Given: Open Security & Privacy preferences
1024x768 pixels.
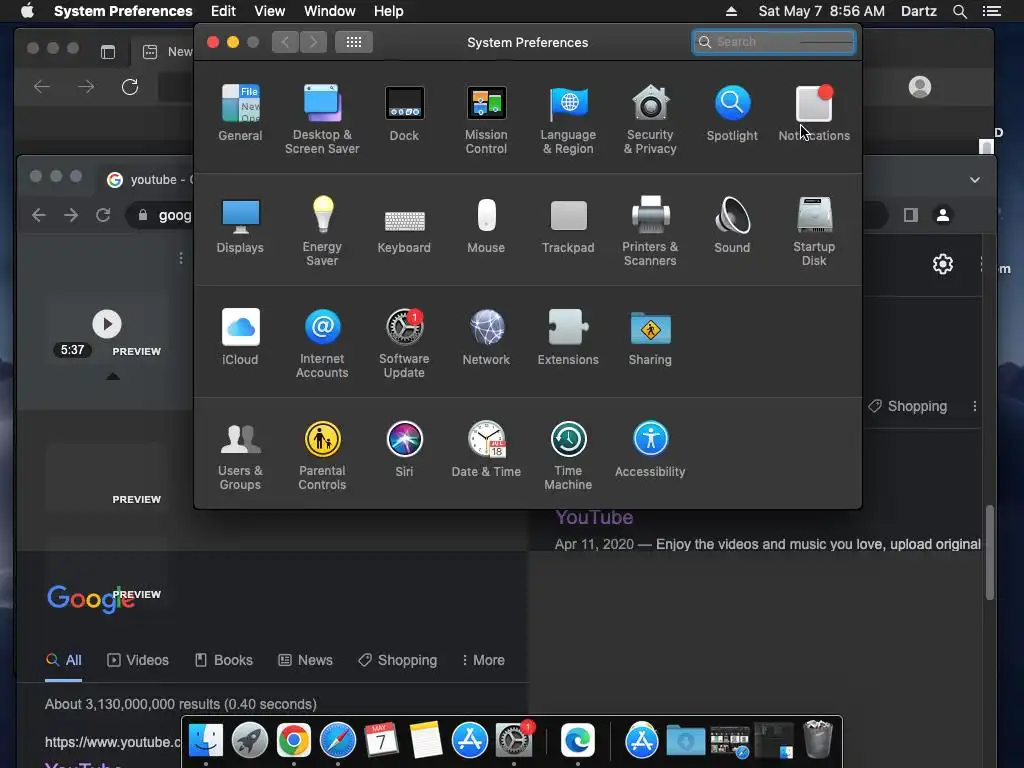Looking at the screenshot, I should pyautogui.click(x=650, y=119).
